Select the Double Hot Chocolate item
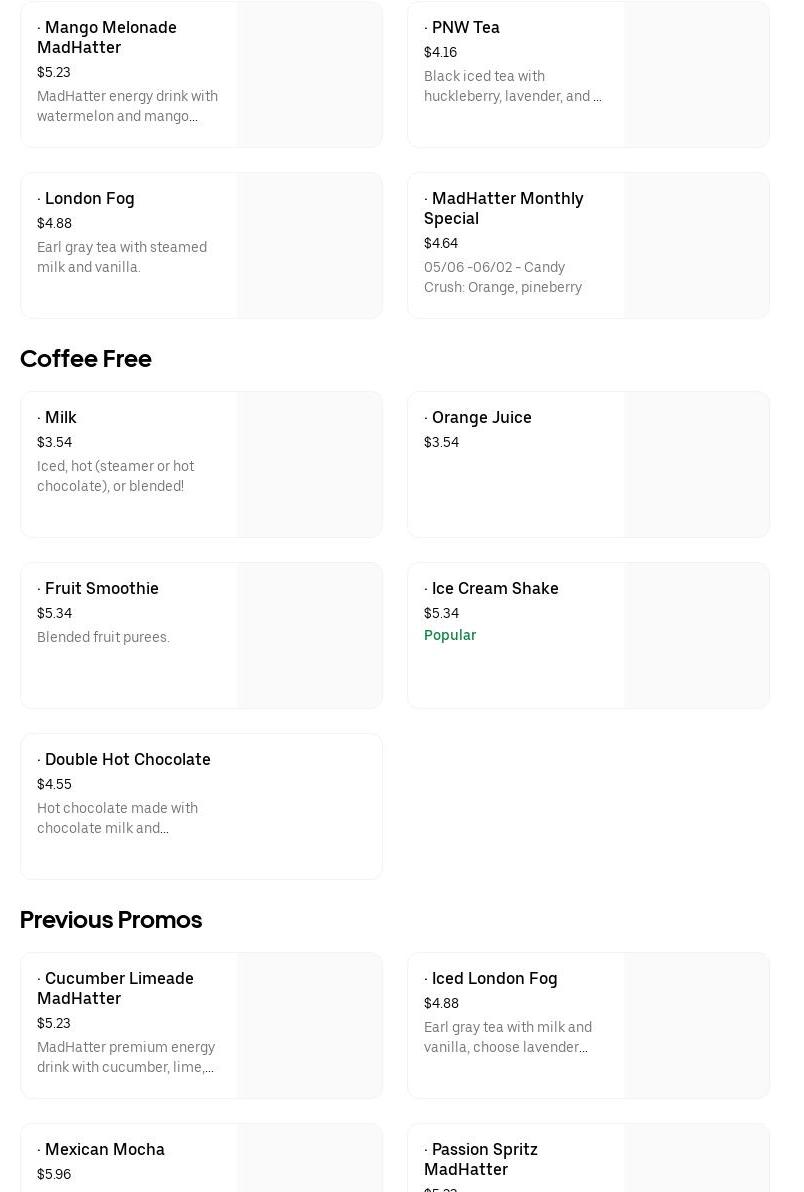Screen dimensions: 804x1192 (127, 759)
